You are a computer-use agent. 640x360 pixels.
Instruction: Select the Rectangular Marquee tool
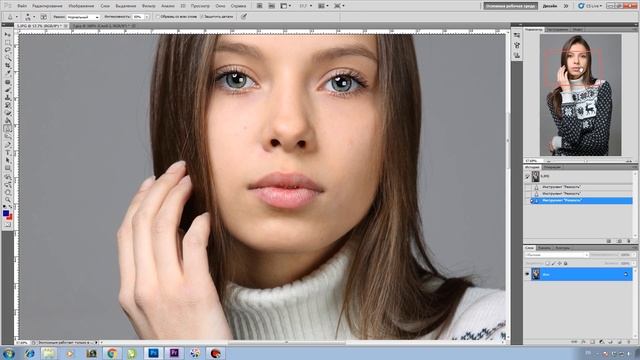[x=7, y=42]
